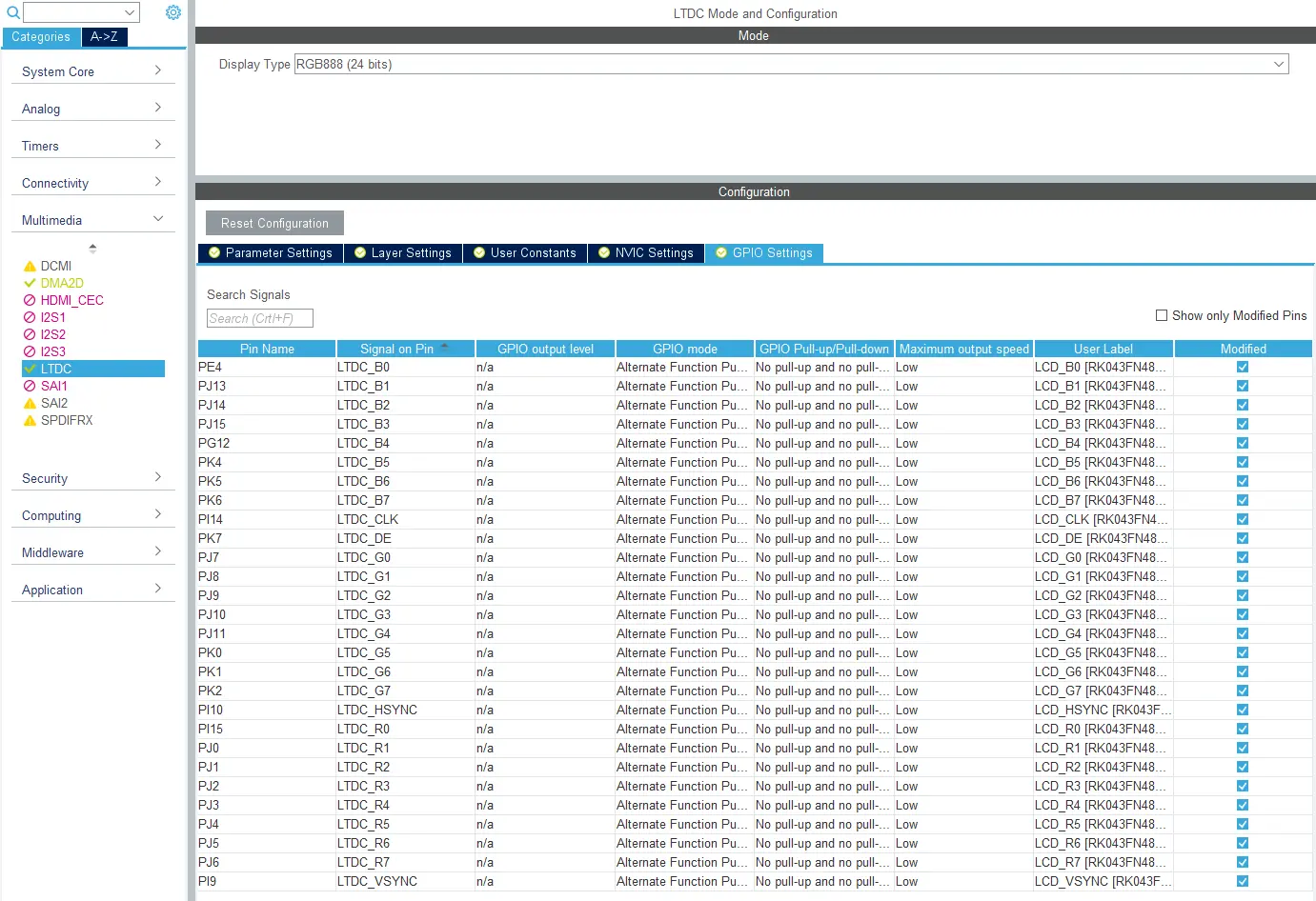This screenshot has width=1316, height=901.
Task: Select DCMI with the warning icon
Action: tap(55, 266)
